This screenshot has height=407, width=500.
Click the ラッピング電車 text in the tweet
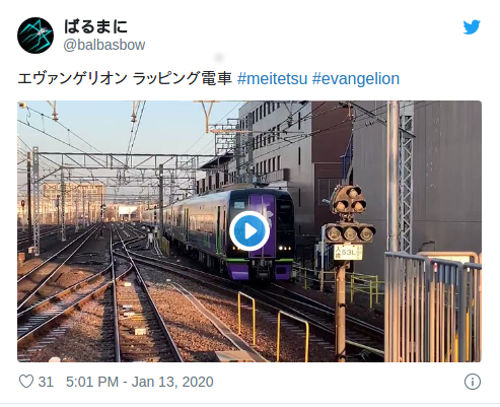(182, 79)
